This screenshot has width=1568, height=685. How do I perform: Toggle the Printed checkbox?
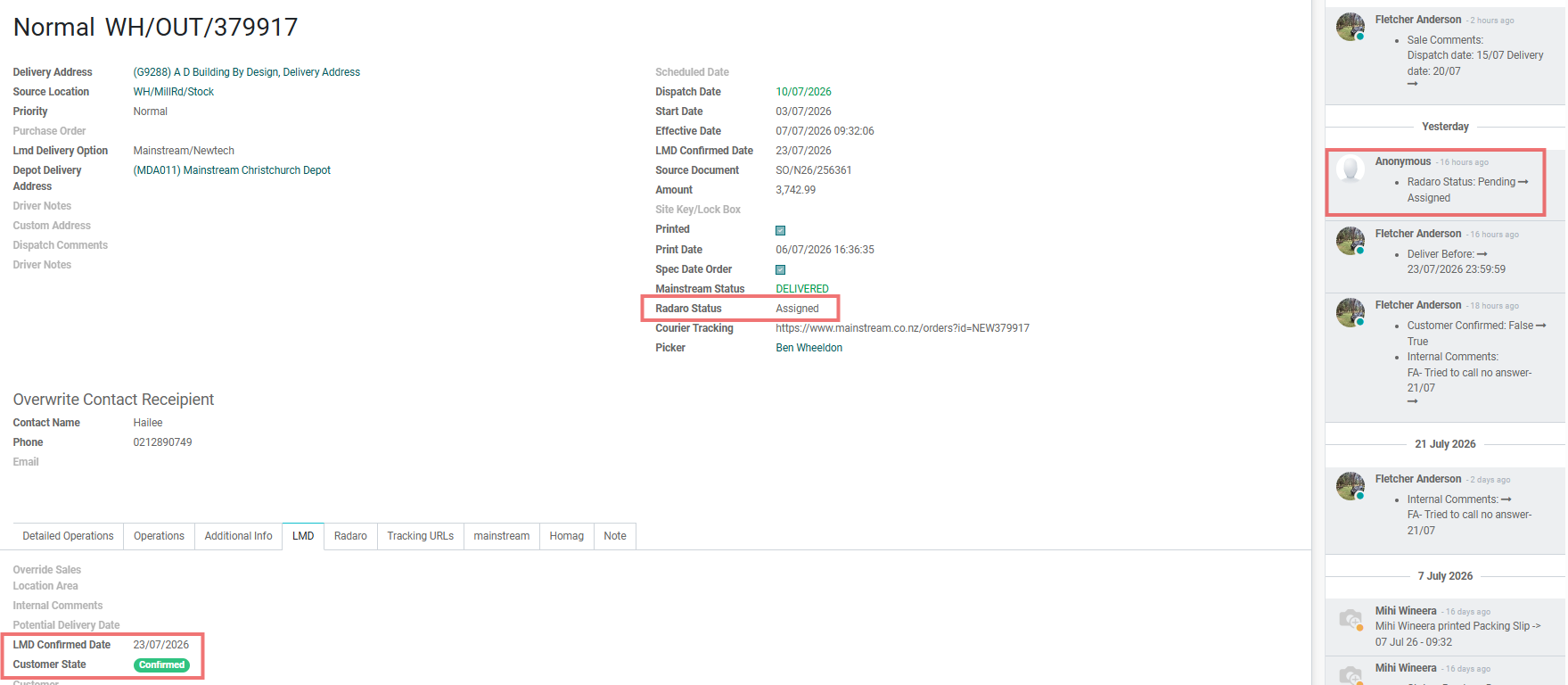pos(780,230)
